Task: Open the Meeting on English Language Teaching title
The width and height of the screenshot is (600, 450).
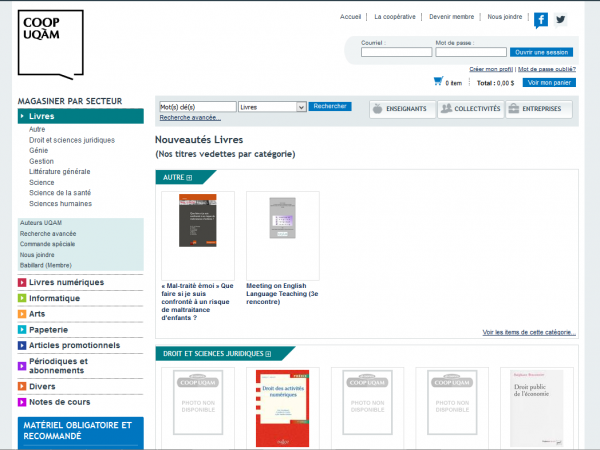Action: tap(282, 294)
